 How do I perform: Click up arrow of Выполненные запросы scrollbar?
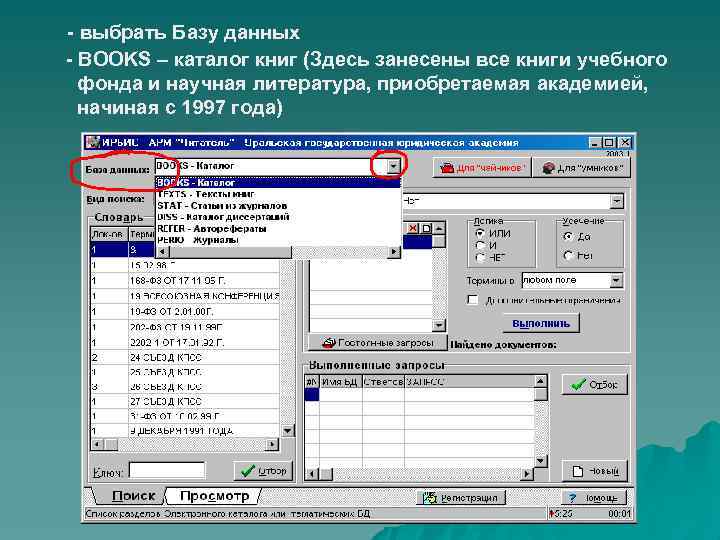(x=540, y=381)
